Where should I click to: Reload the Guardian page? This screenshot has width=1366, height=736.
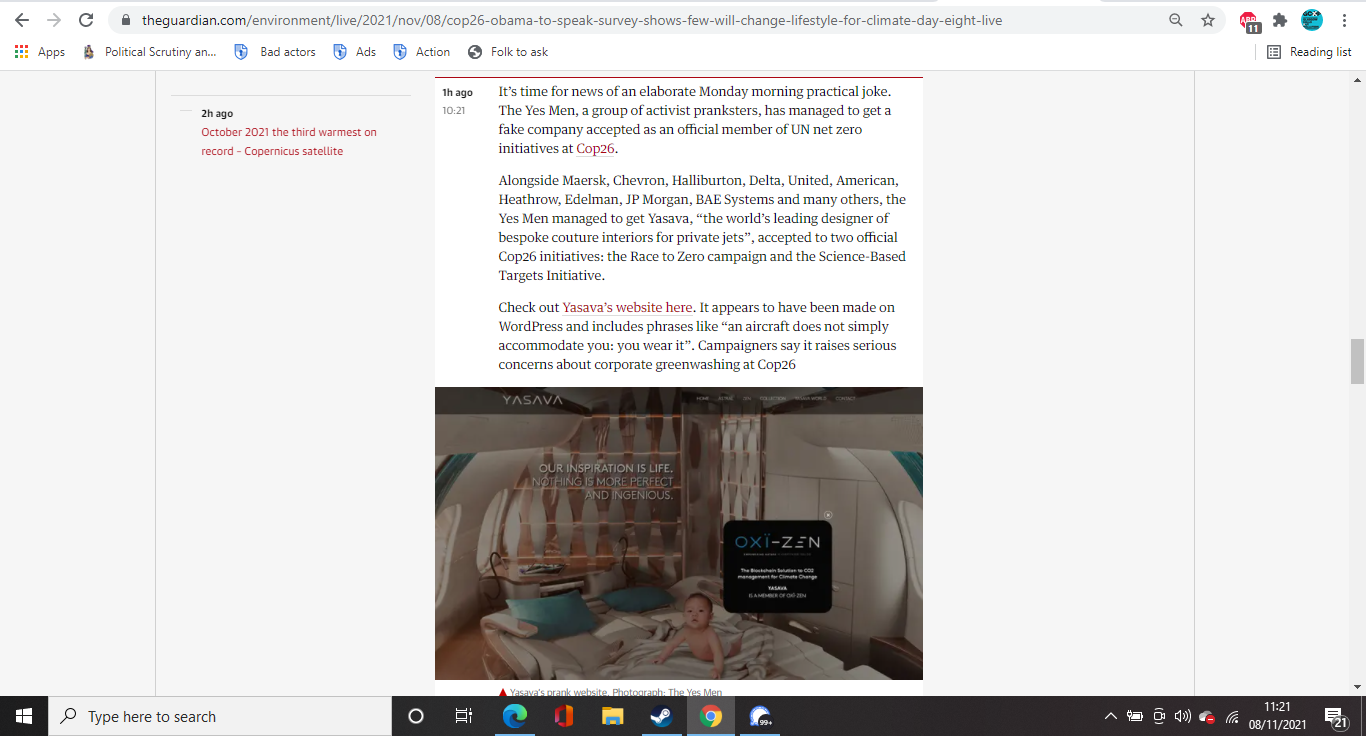pyautogui.click(x=86, y=20)
